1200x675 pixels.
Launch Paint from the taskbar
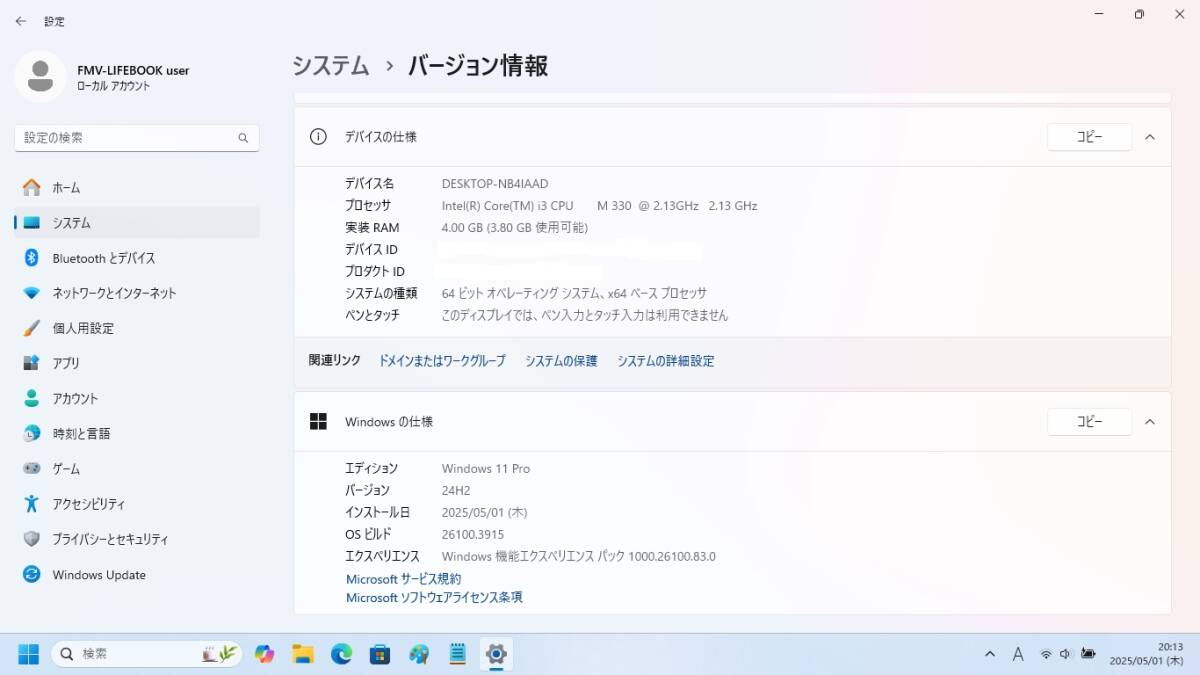coord(419,654)
